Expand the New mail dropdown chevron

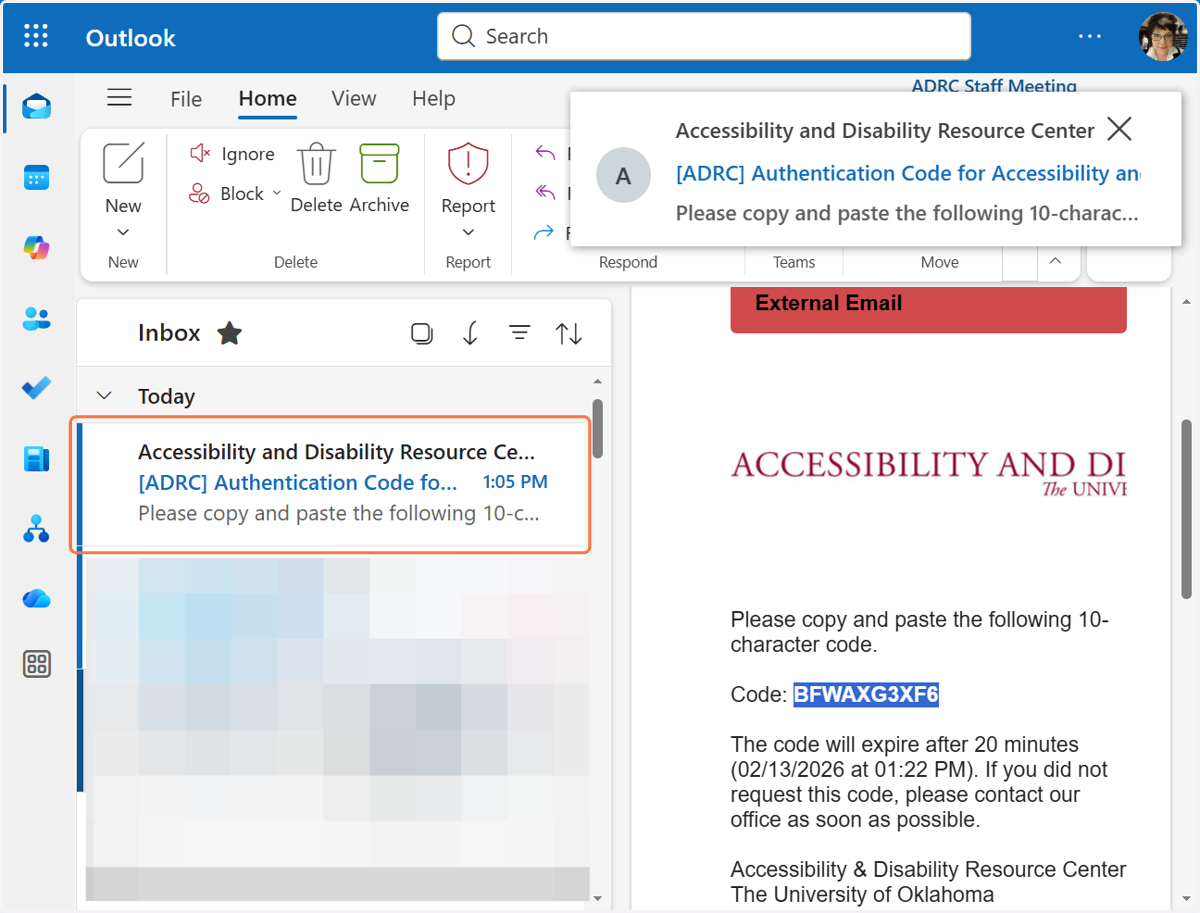pyautogui.click(x=124, y=232)
